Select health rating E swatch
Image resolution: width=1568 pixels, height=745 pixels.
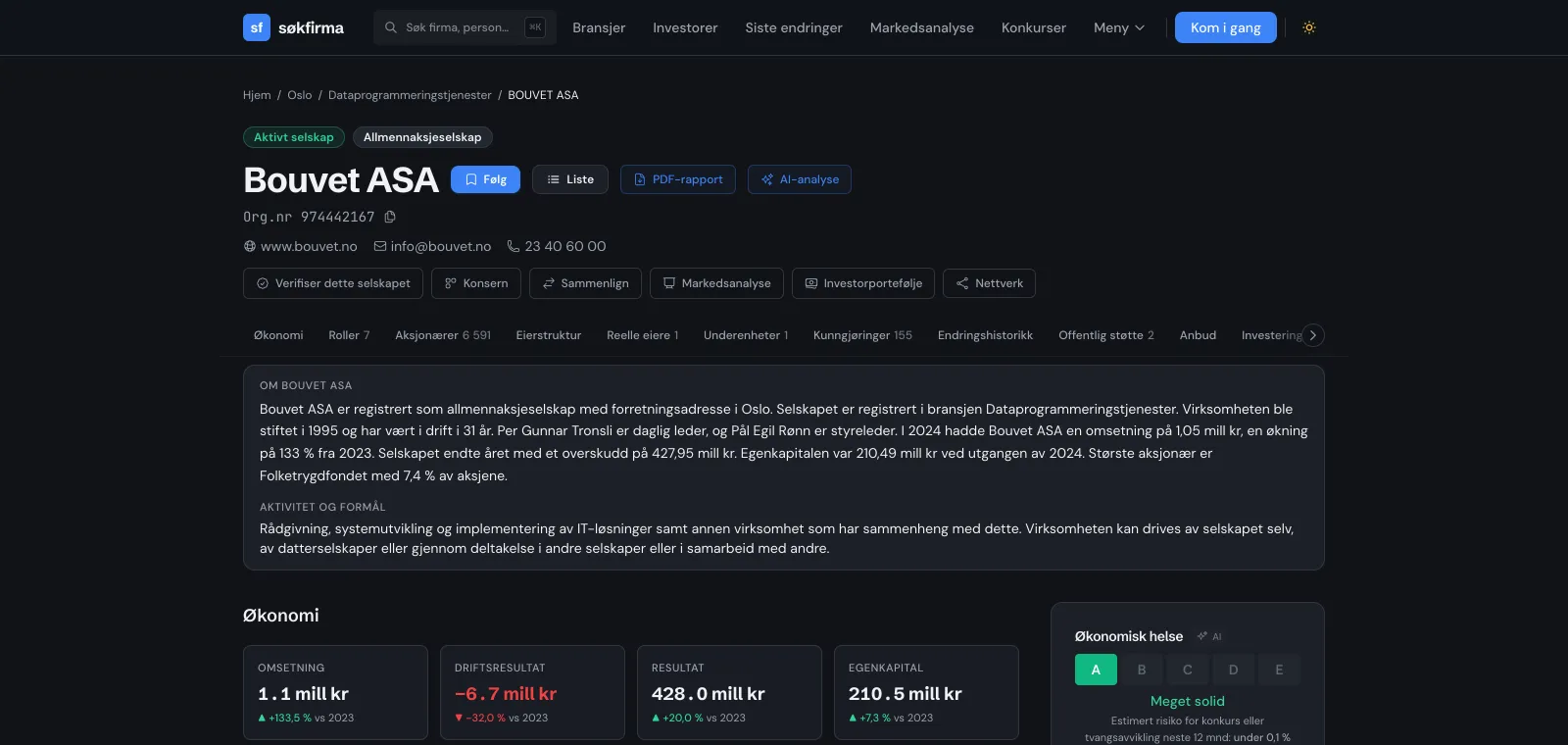1279,670
